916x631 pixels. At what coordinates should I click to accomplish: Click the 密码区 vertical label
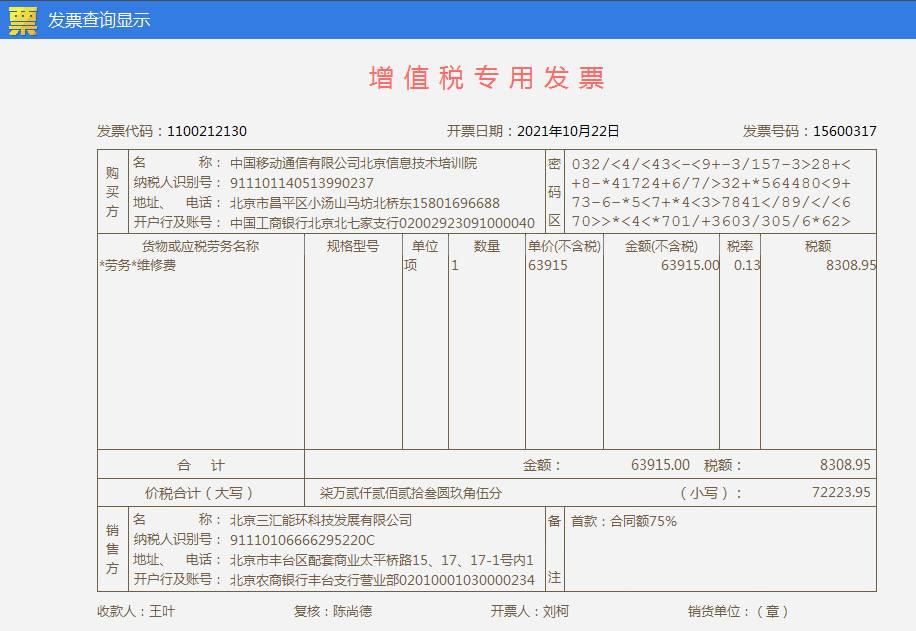554,192
